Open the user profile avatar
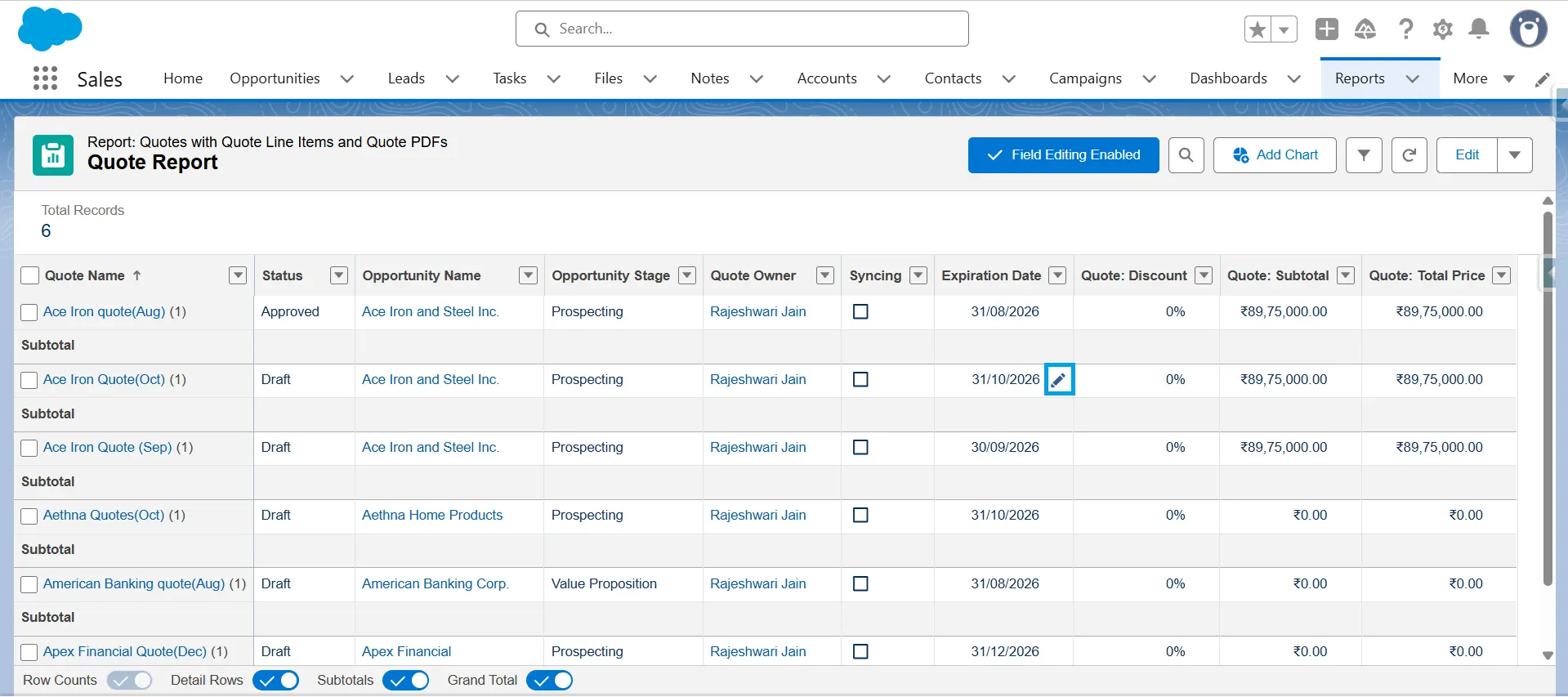 click(1528, 29)
